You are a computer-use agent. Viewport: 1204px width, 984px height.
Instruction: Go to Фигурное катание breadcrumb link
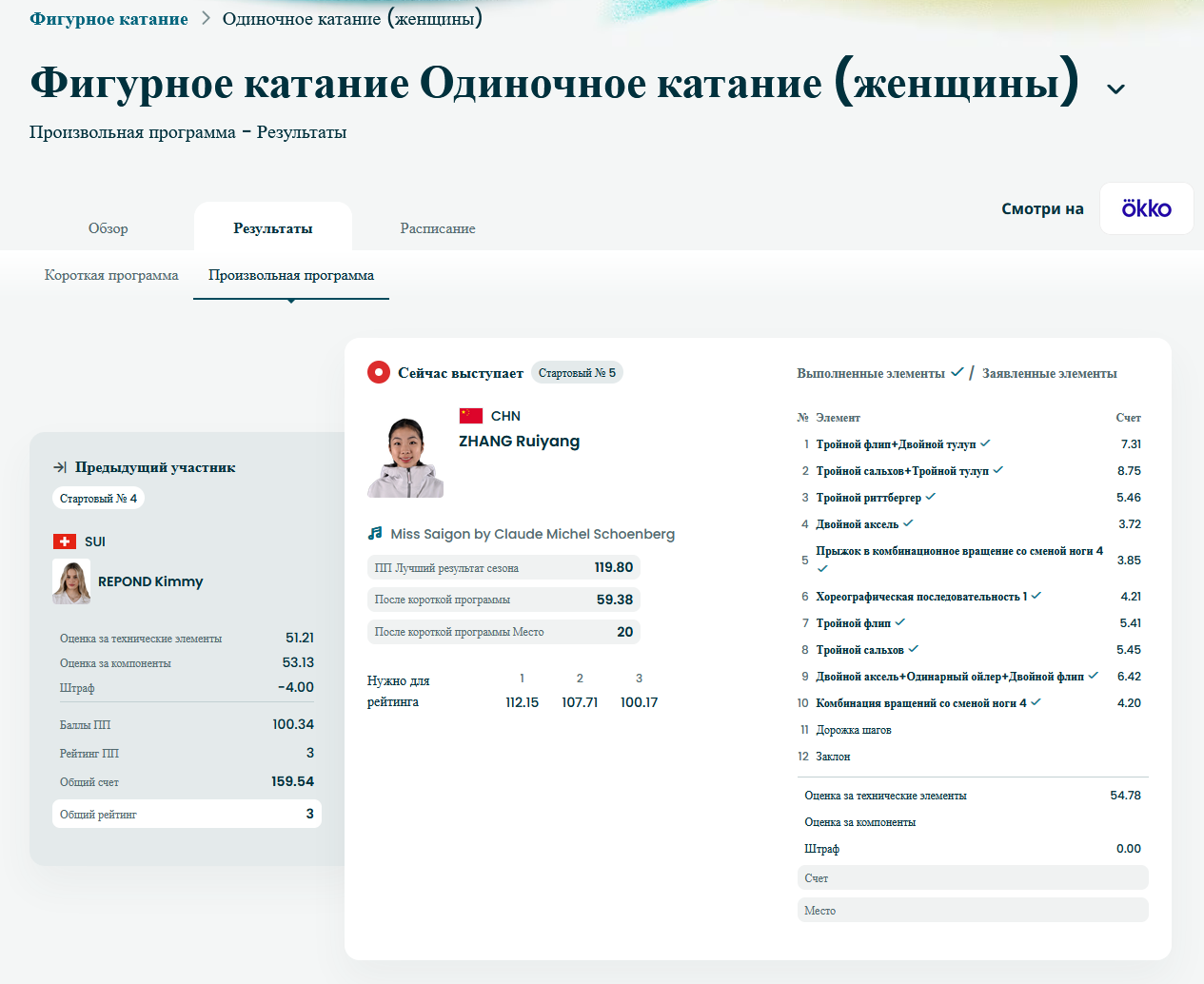point(109,19)
